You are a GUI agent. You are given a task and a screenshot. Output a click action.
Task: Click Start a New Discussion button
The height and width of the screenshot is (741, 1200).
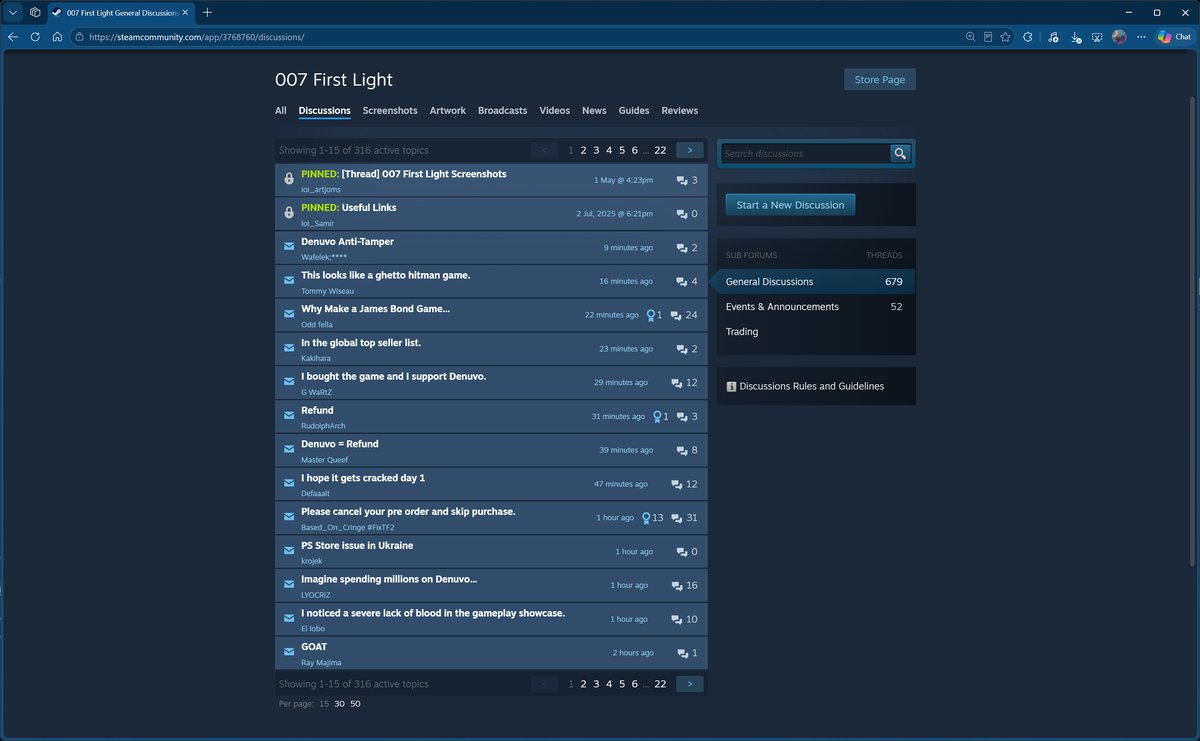click(790, 205)
